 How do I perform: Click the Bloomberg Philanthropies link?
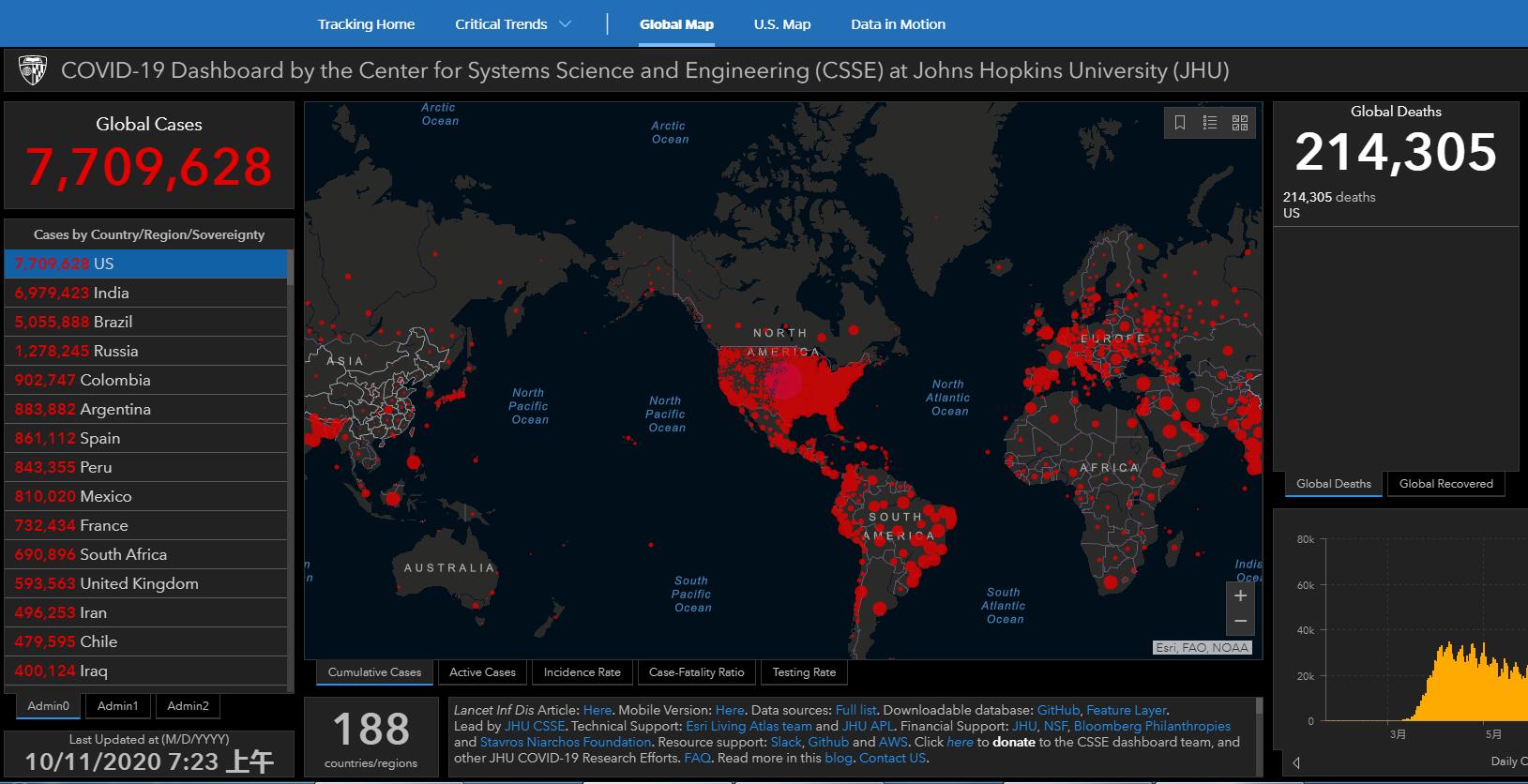coord(1152,726)
